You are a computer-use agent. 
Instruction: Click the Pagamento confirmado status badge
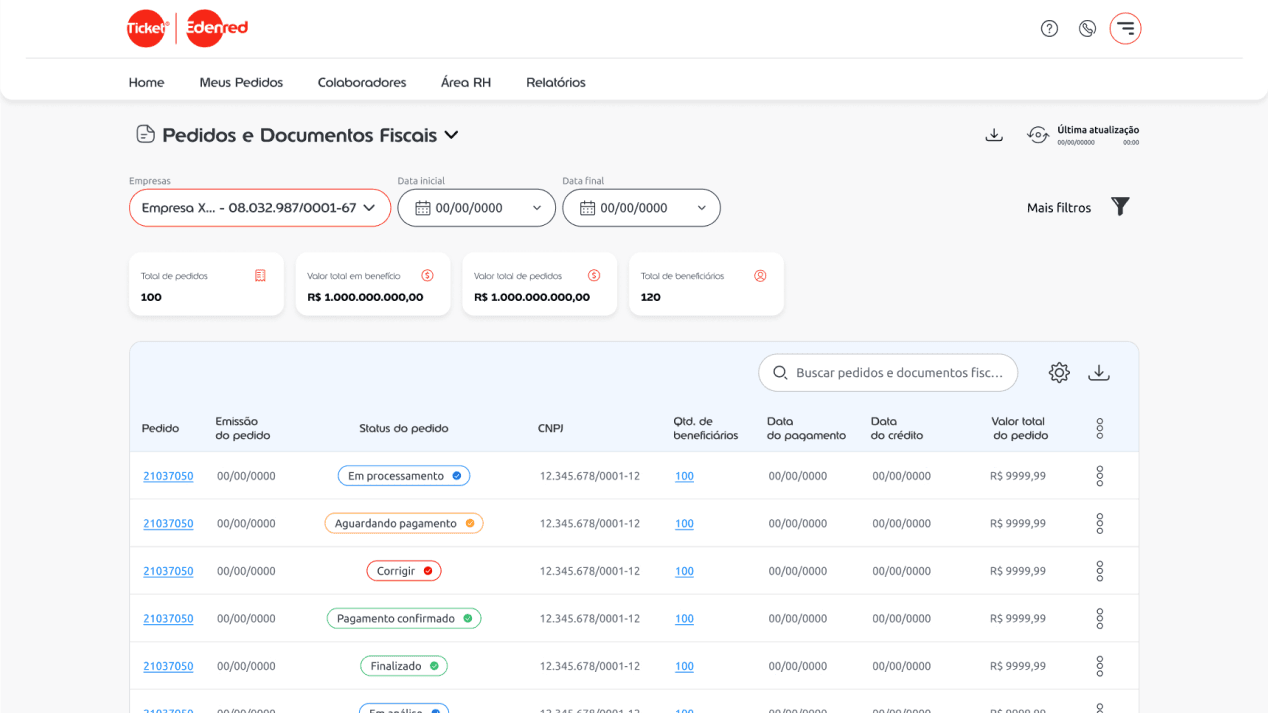pyautogui.click(x=404, y=618)
